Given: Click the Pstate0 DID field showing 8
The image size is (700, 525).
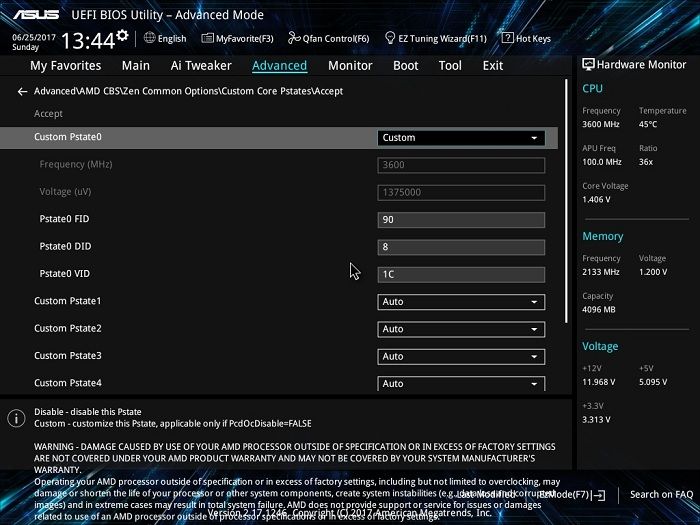Looking at the screenshot, I should click(x=461, y=247).
